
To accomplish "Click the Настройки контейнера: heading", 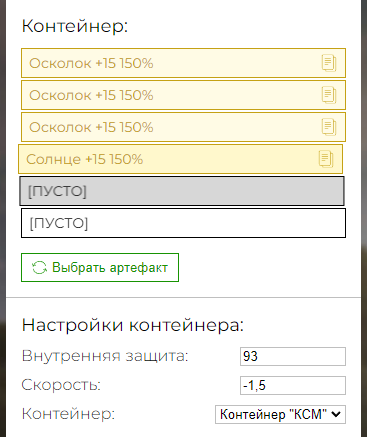I will [133, 325].
